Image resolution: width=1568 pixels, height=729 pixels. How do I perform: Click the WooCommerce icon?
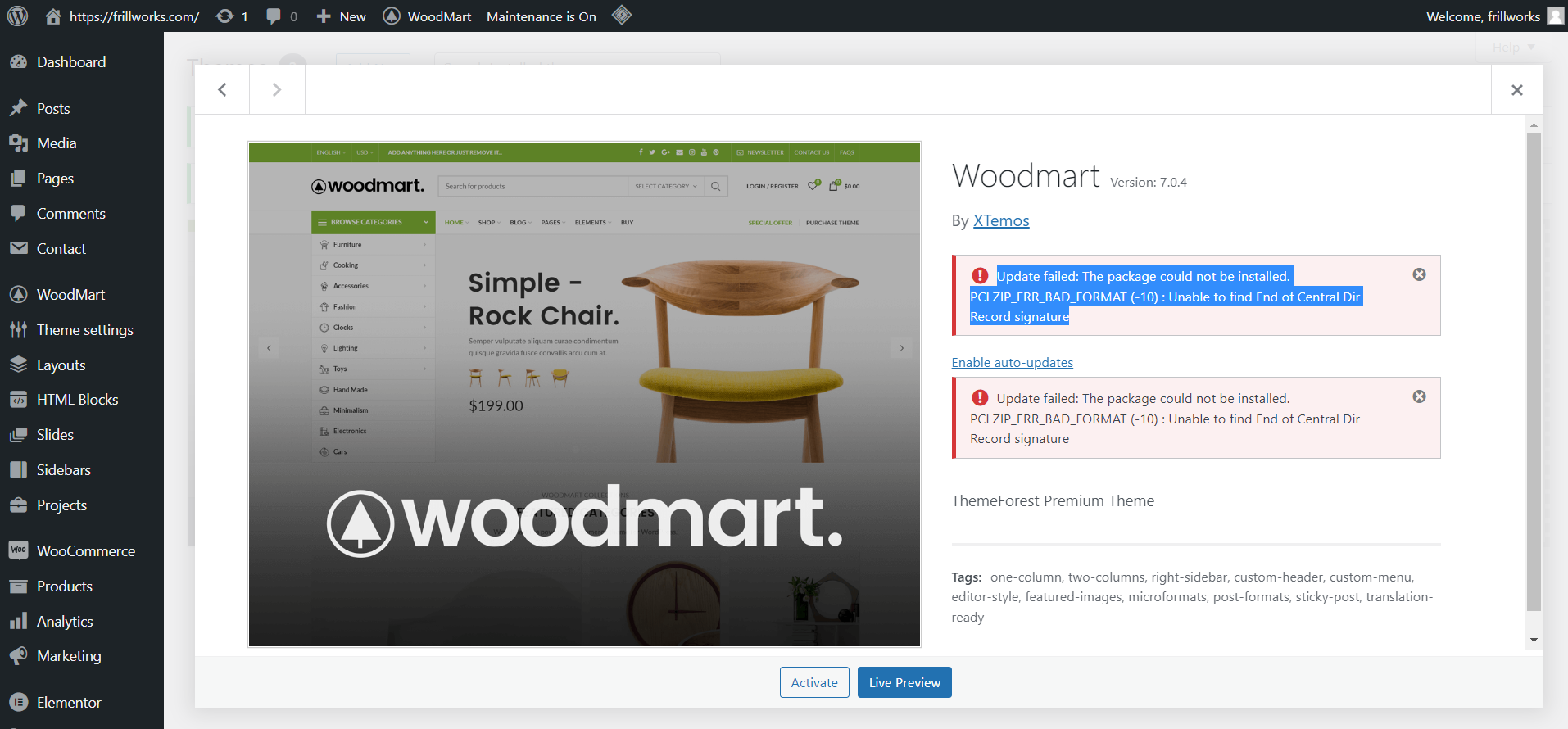(19, 550)
